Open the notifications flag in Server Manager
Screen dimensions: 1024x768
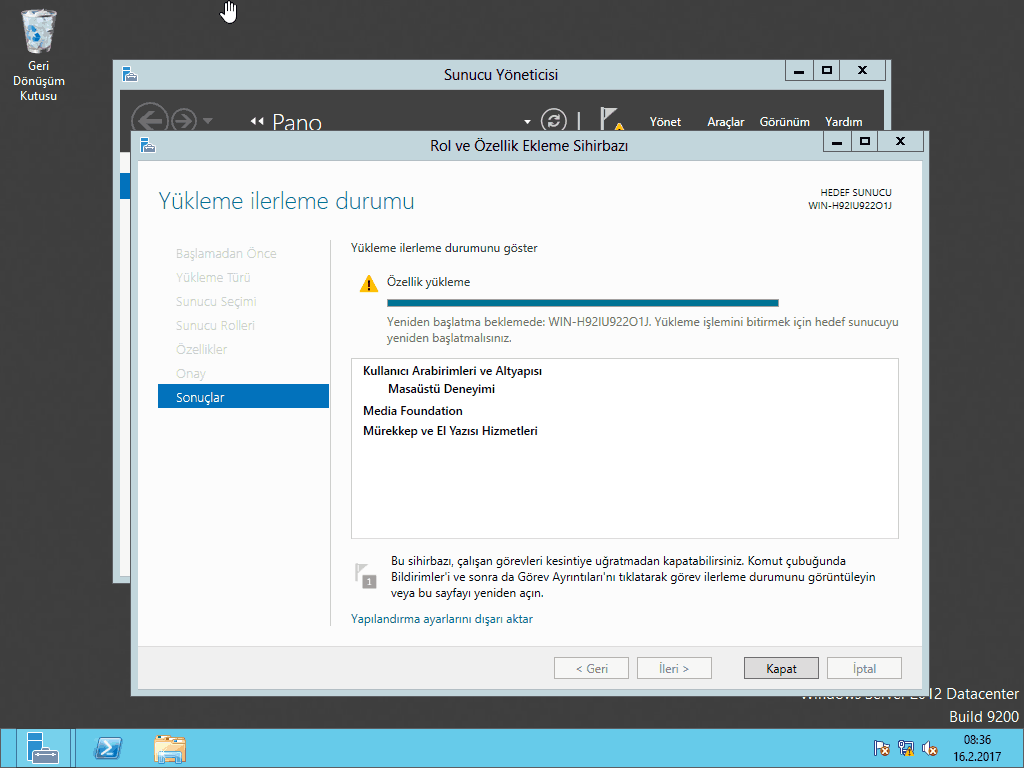coord(610,120)
